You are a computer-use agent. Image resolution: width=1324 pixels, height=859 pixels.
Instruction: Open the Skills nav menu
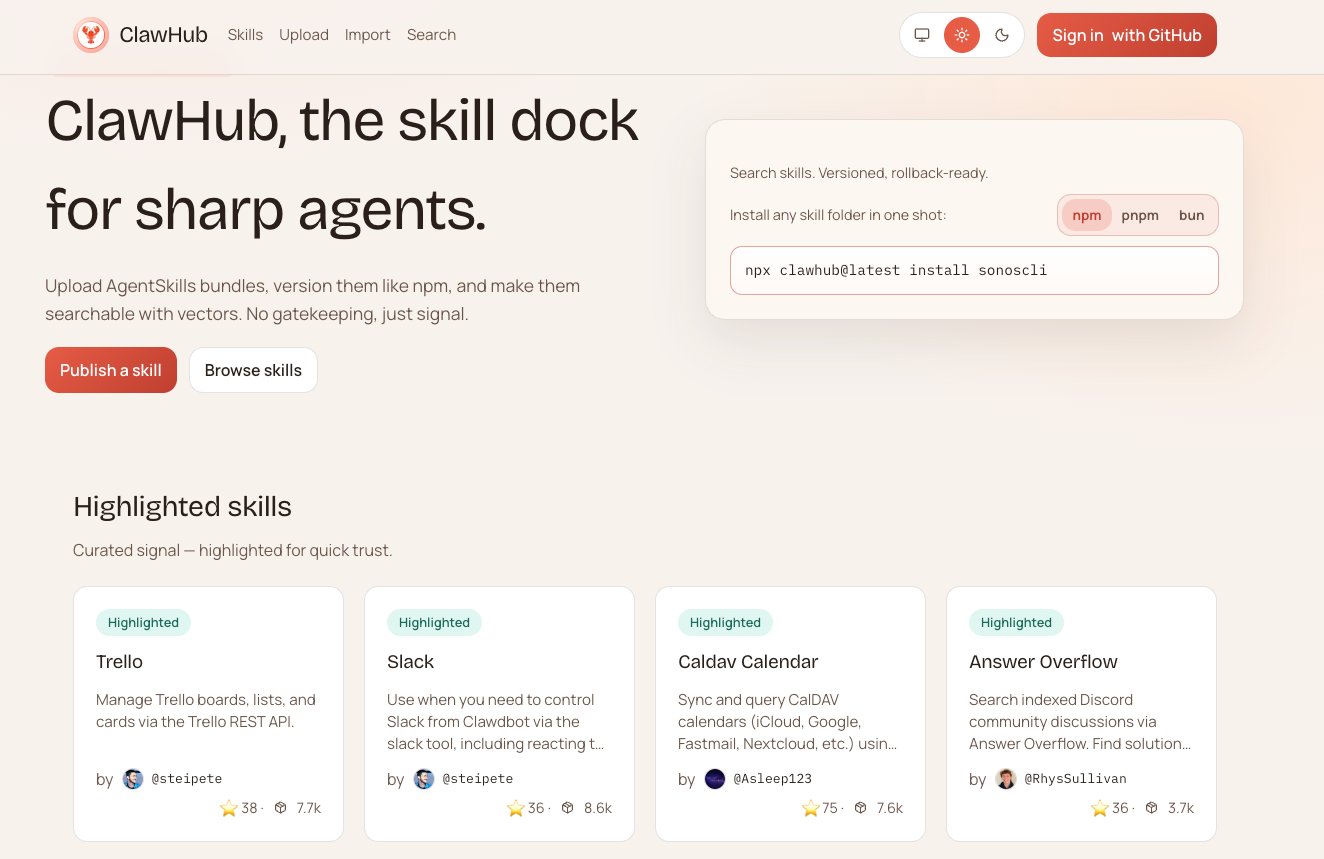pos(245,35)
